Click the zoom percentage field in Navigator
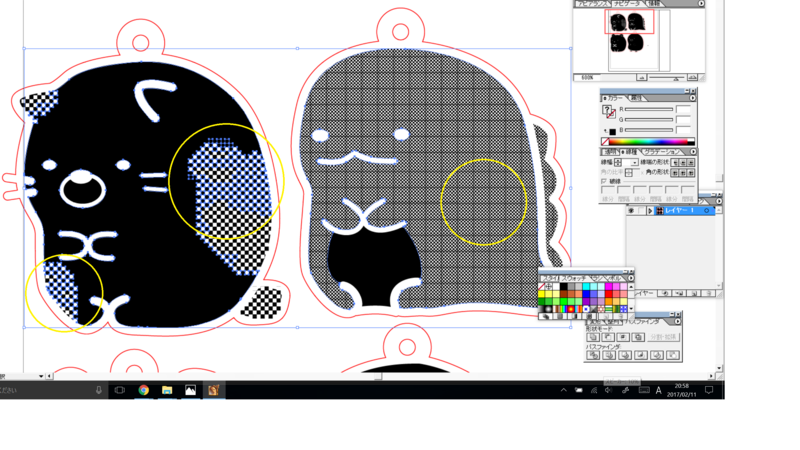The height and width of the screenshot is (450, 800). click(587, 78)
